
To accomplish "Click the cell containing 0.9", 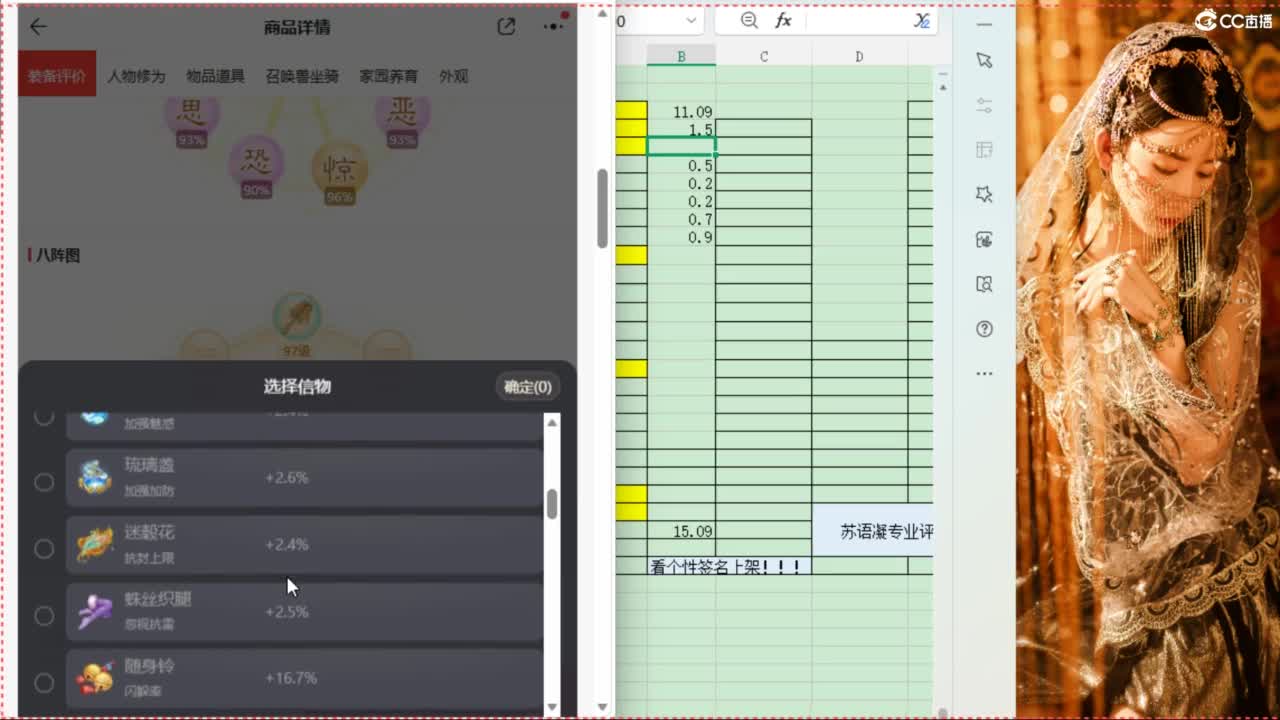I will click(x=681, y=237).
